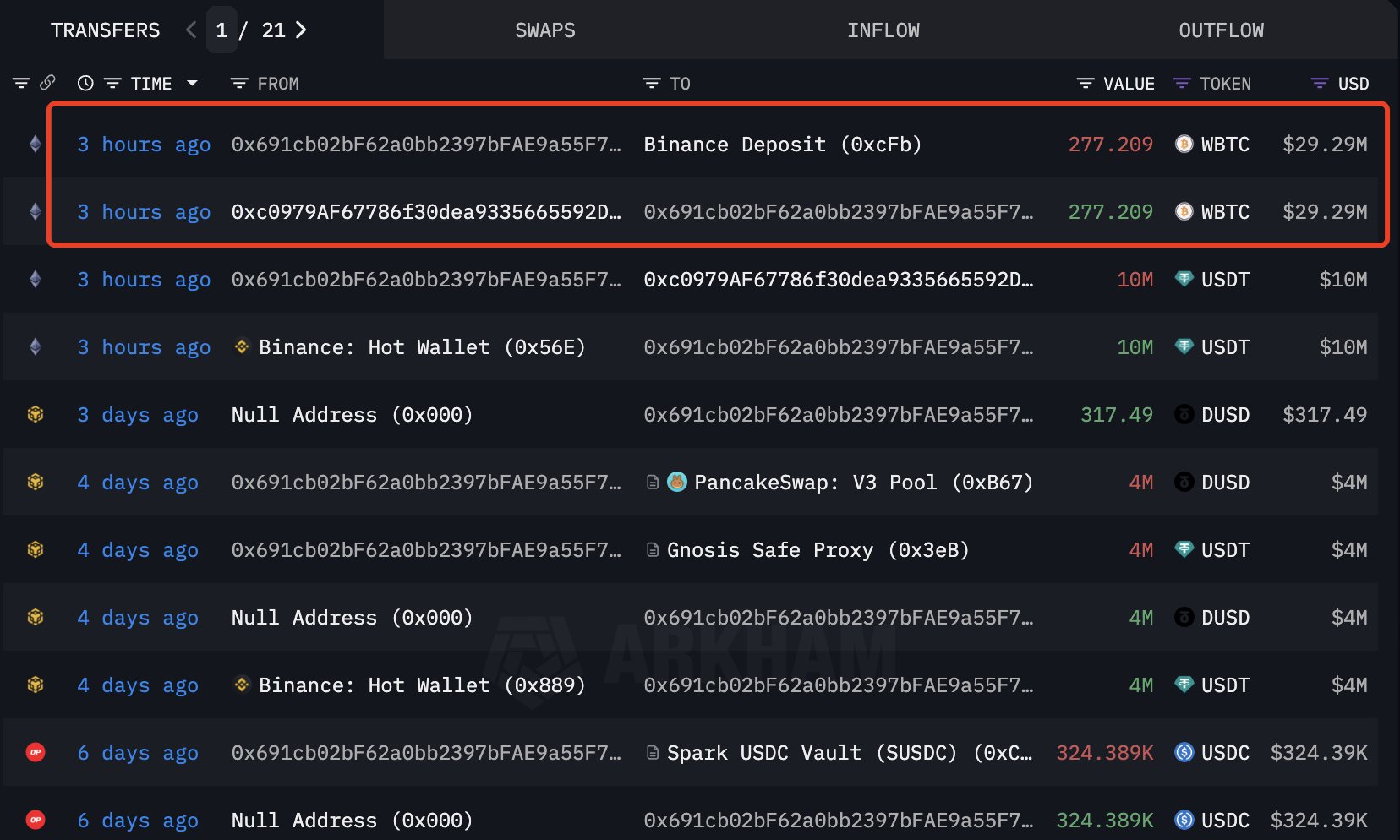Click the 317.49 DUSD value

point(1116,415)
